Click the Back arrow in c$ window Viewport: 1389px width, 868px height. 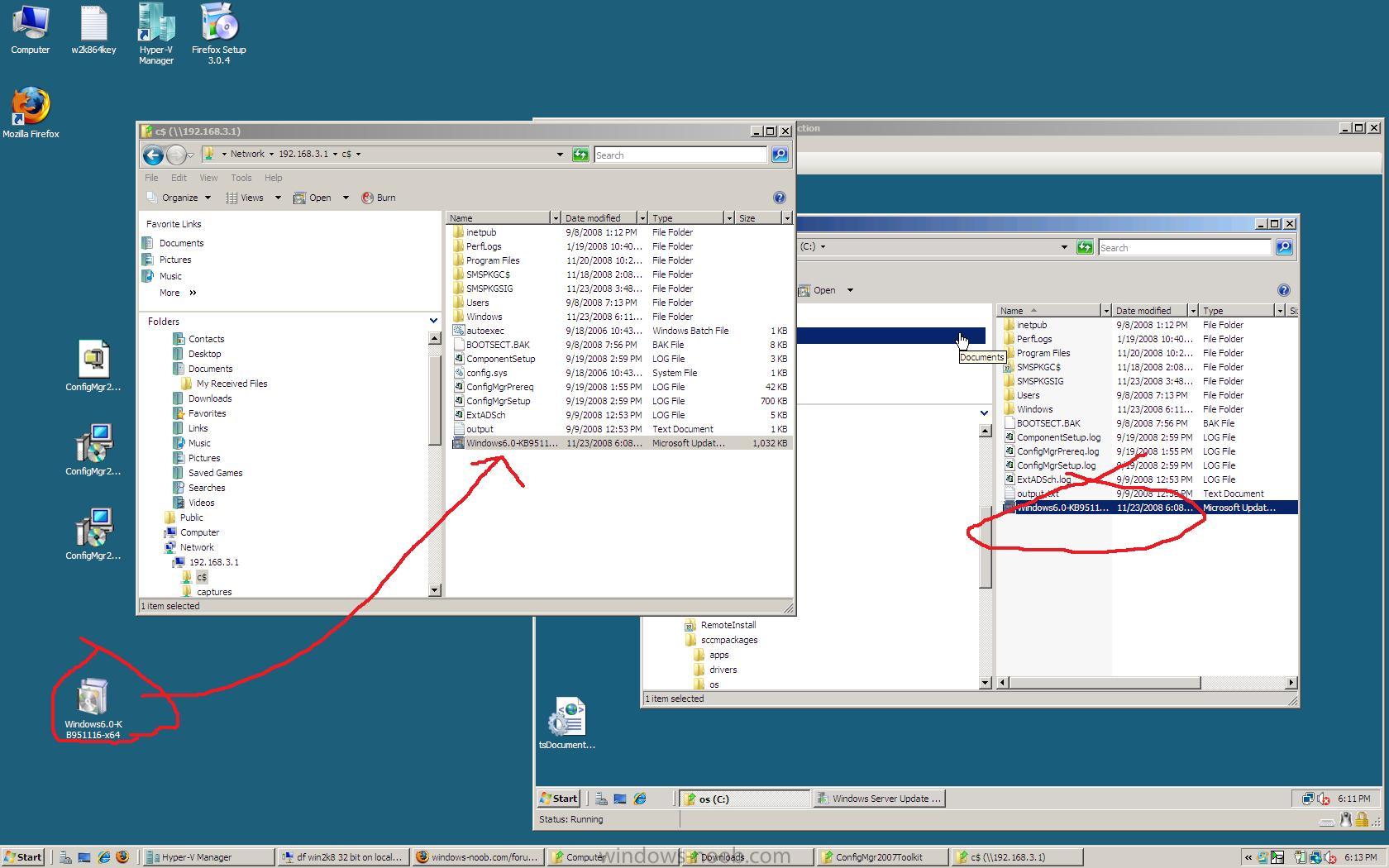coord(153,155)
